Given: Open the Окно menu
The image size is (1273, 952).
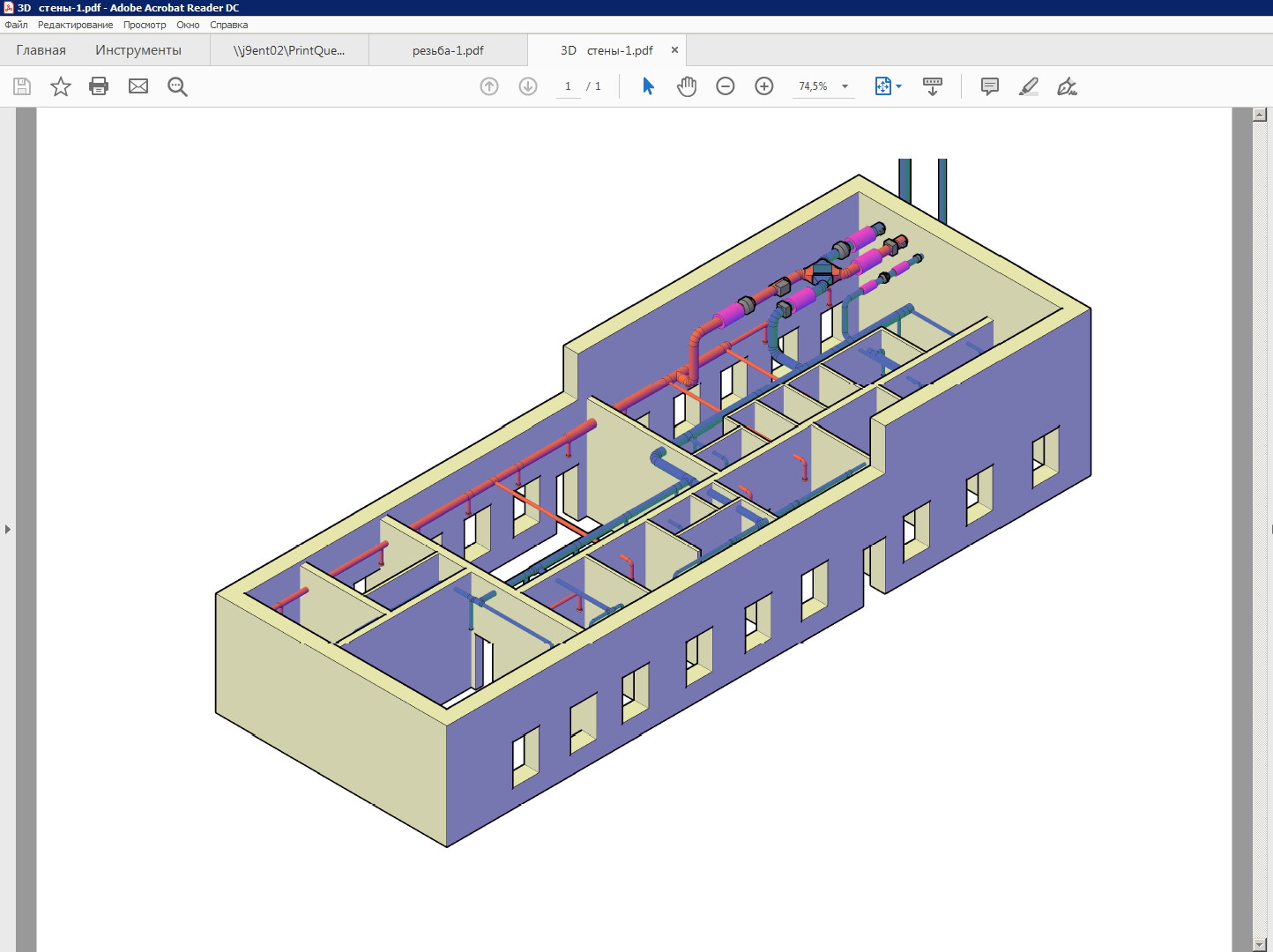Looking at the screenshot, I should pyautogui.click(x=188, y=25).
